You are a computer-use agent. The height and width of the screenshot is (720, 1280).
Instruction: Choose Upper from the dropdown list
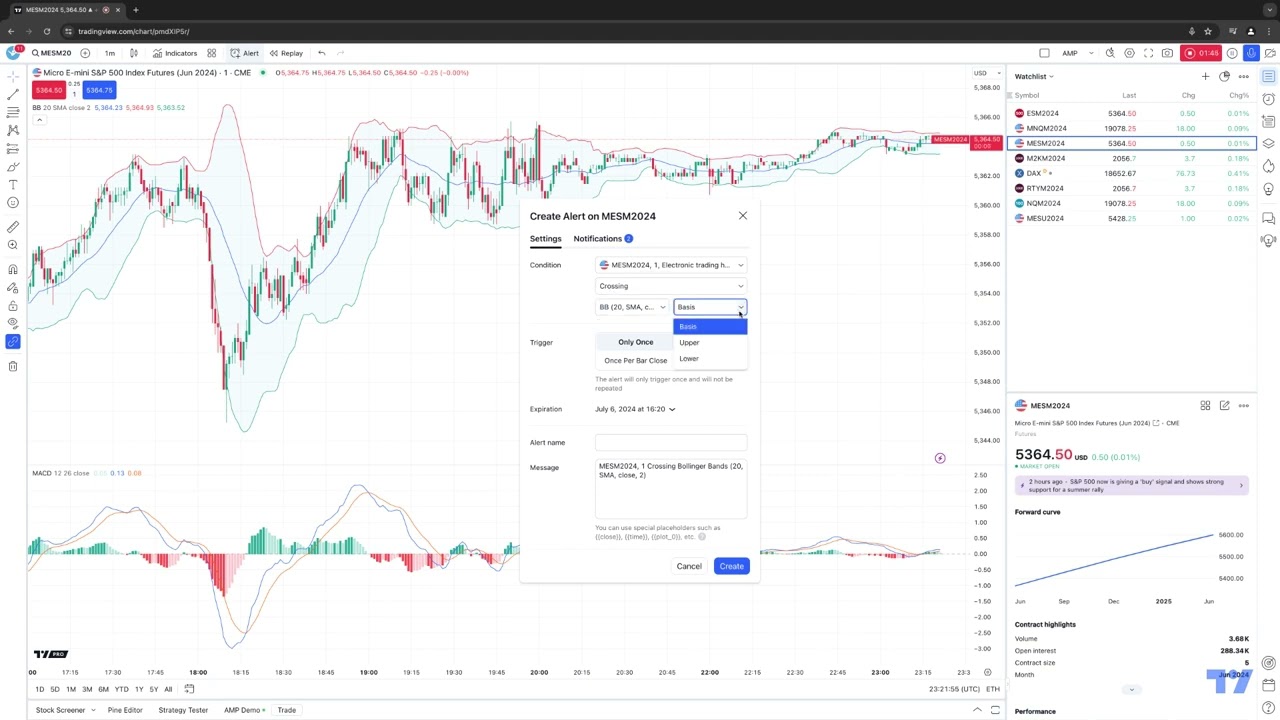710,343
